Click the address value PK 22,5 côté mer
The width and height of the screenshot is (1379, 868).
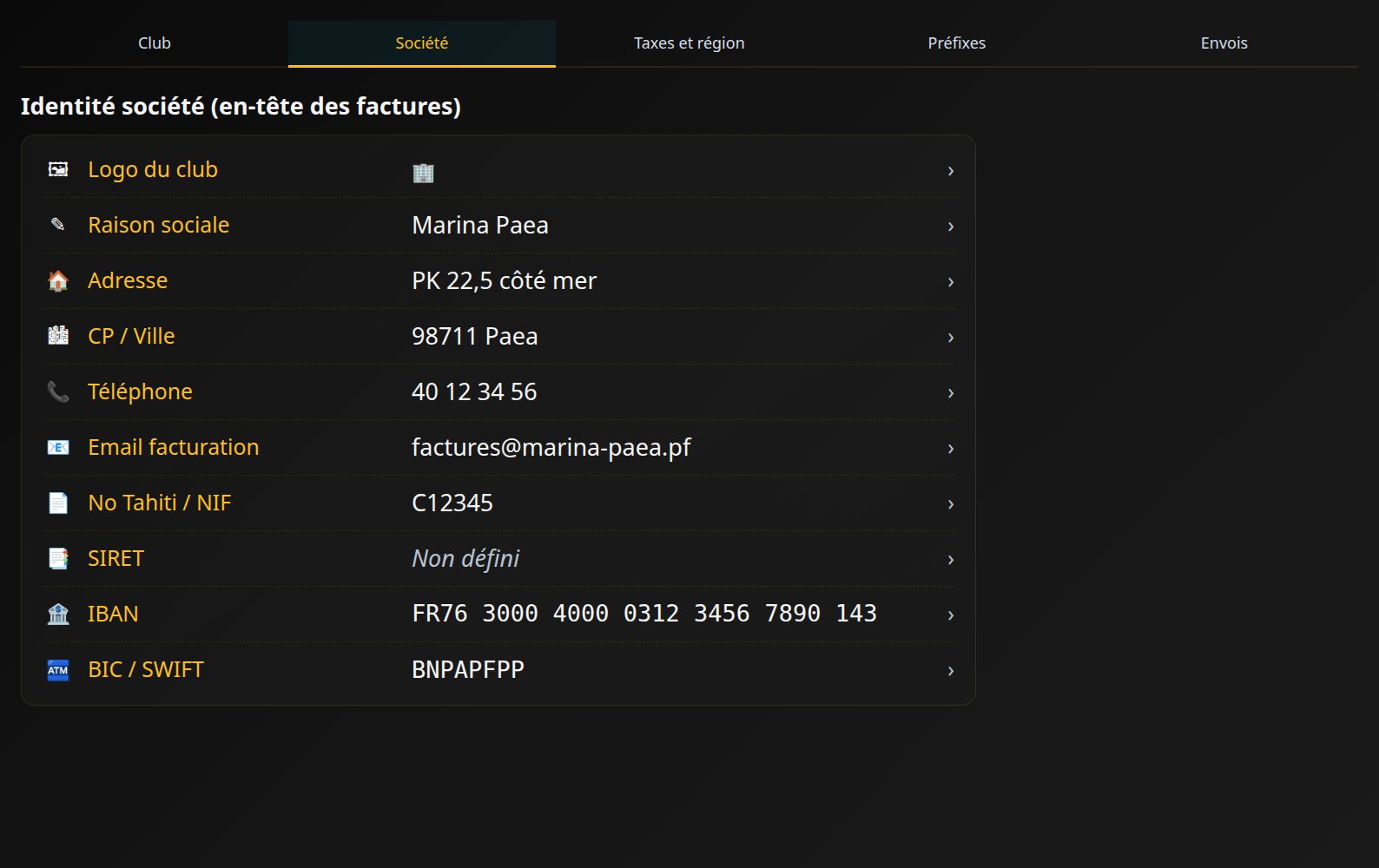pyautogui.click(x=505, y=280)
